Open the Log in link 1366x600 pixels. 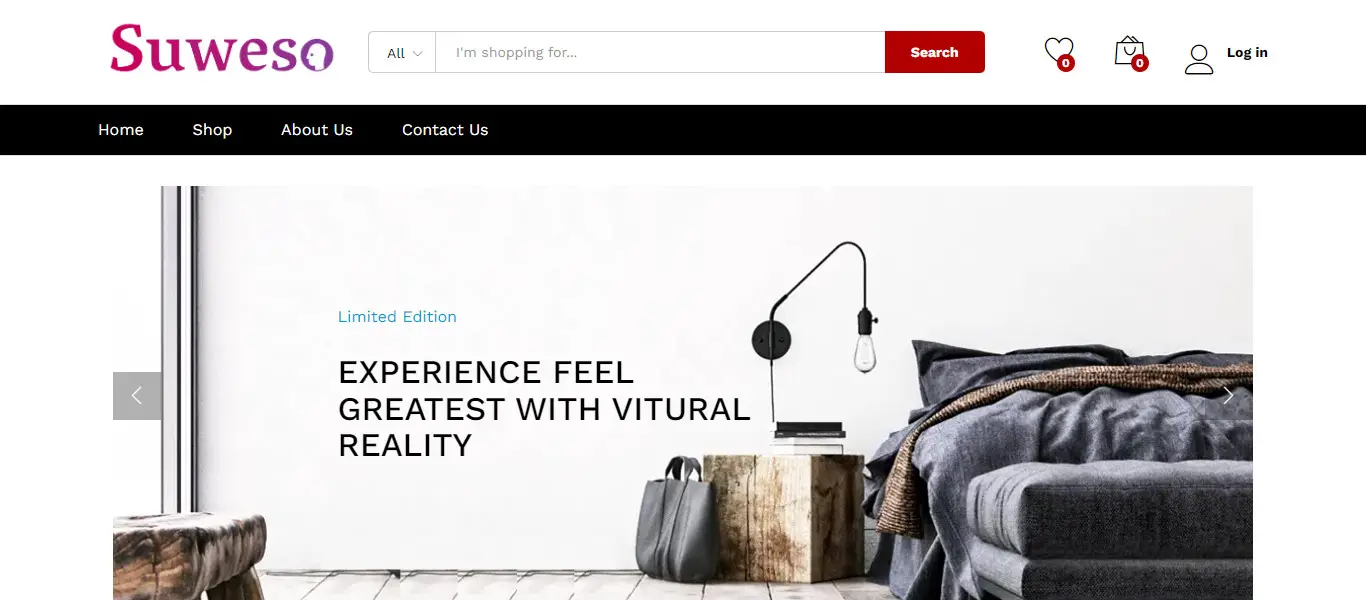[x=1247, y=52]
